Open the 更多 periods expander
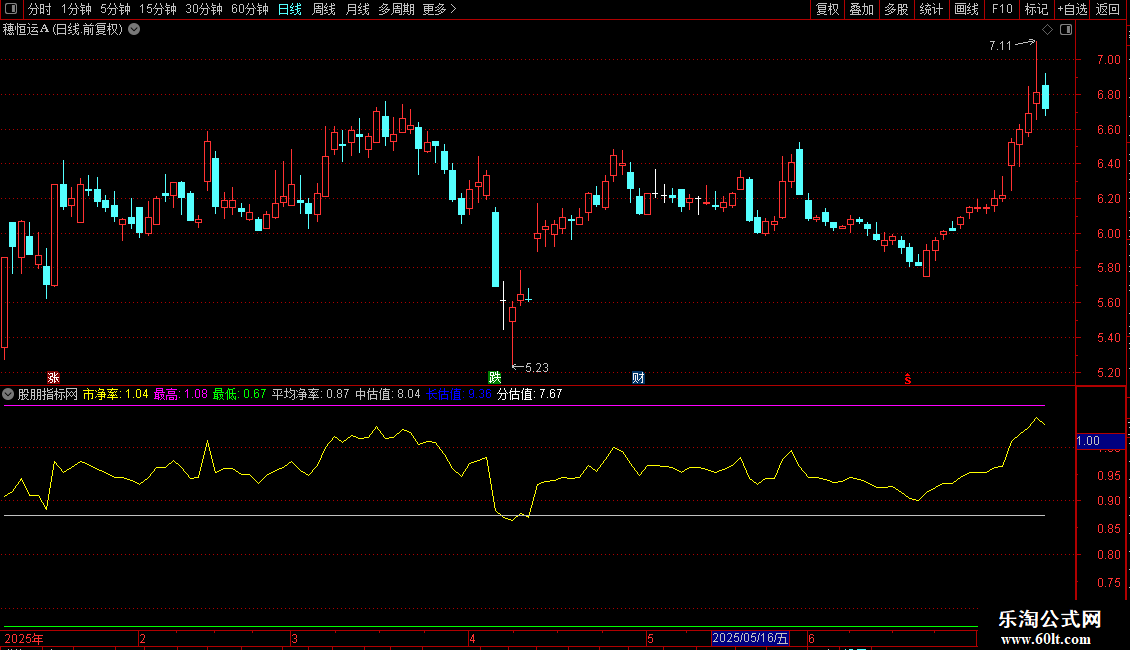This screenshot has width=1130, height=650. click(x=439, y=10)
